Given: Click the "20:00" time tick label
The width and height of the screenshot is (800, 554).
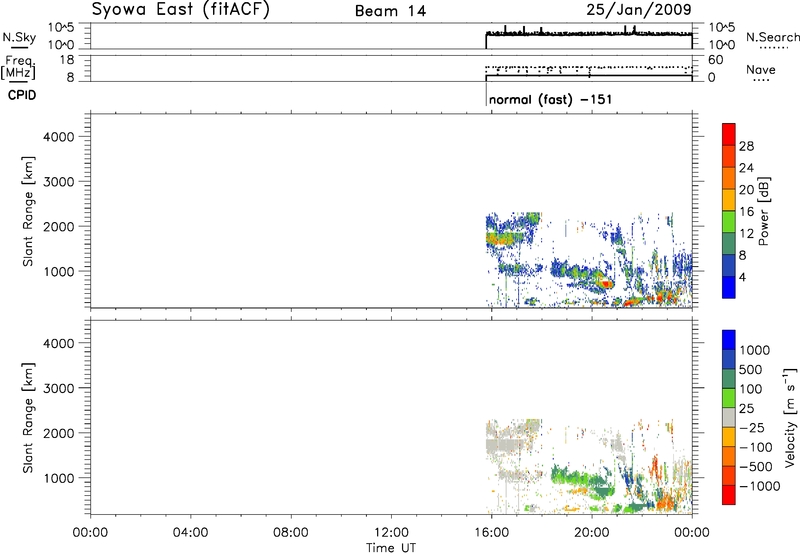Looking at the screenshot, I should coord(591,533).
